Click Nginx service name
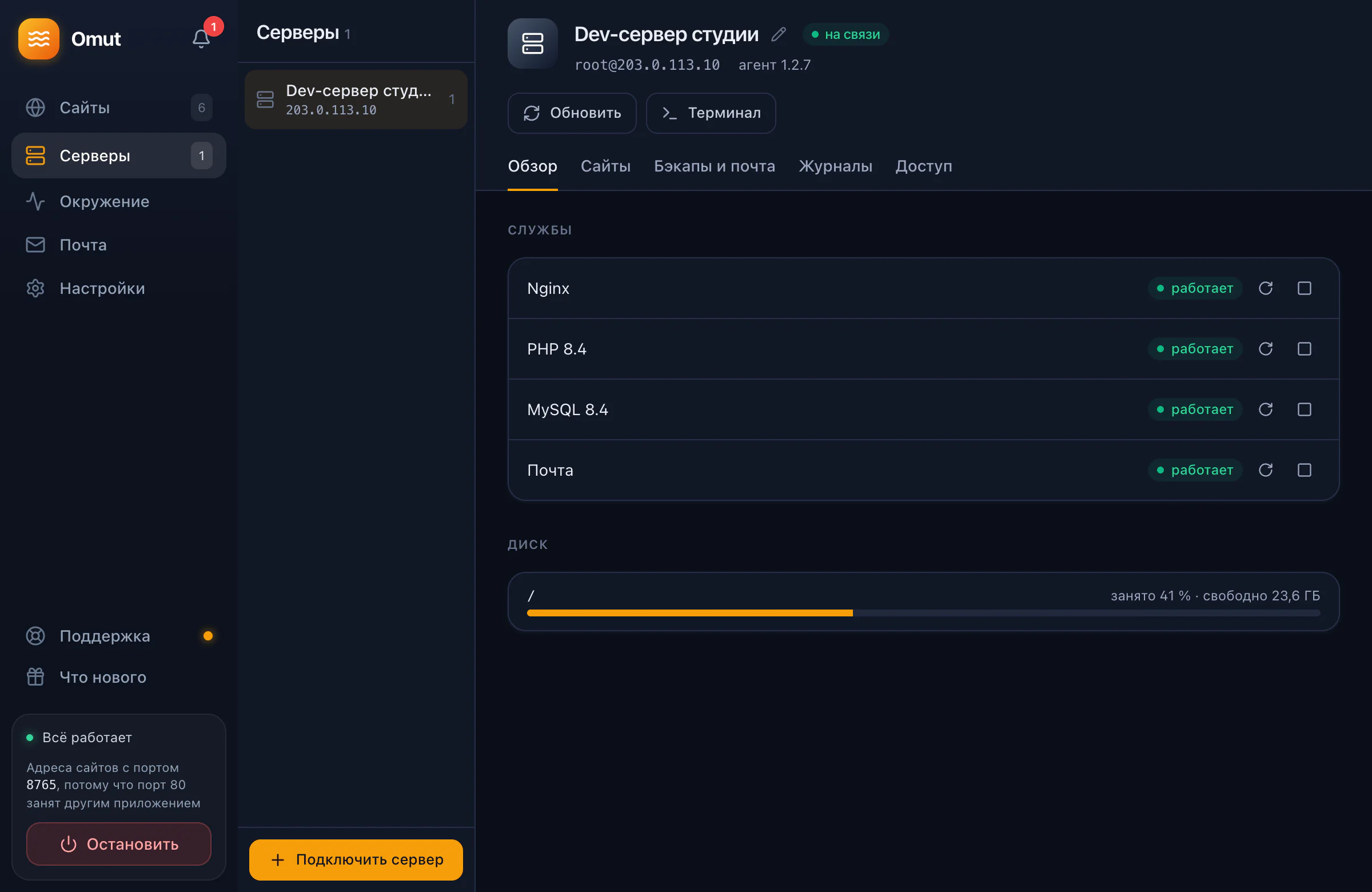Viewport: 1372px width, 892px height. pos(548,288)
